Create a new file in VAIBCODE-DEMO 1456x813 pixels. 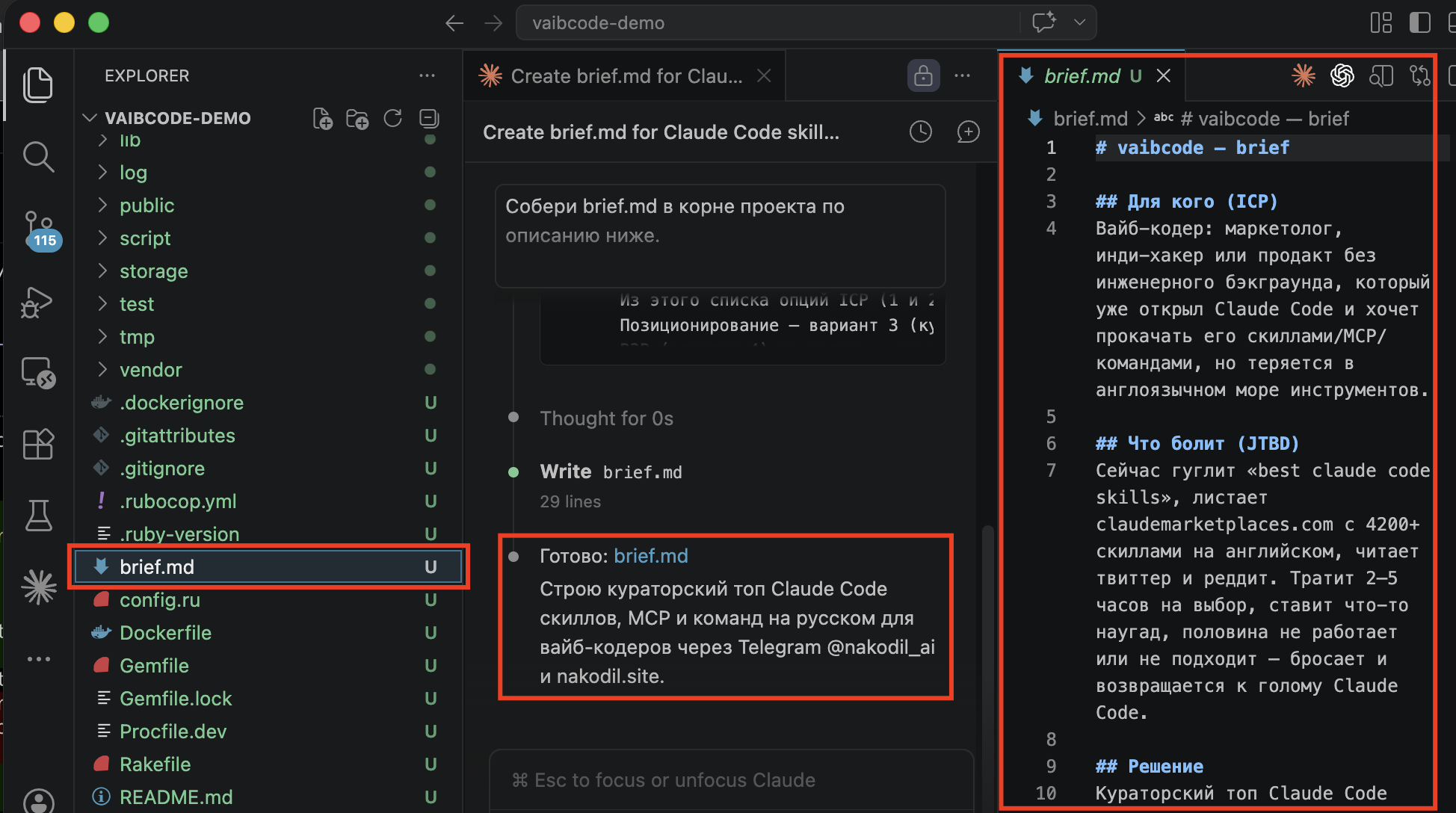tap(322, 119)
